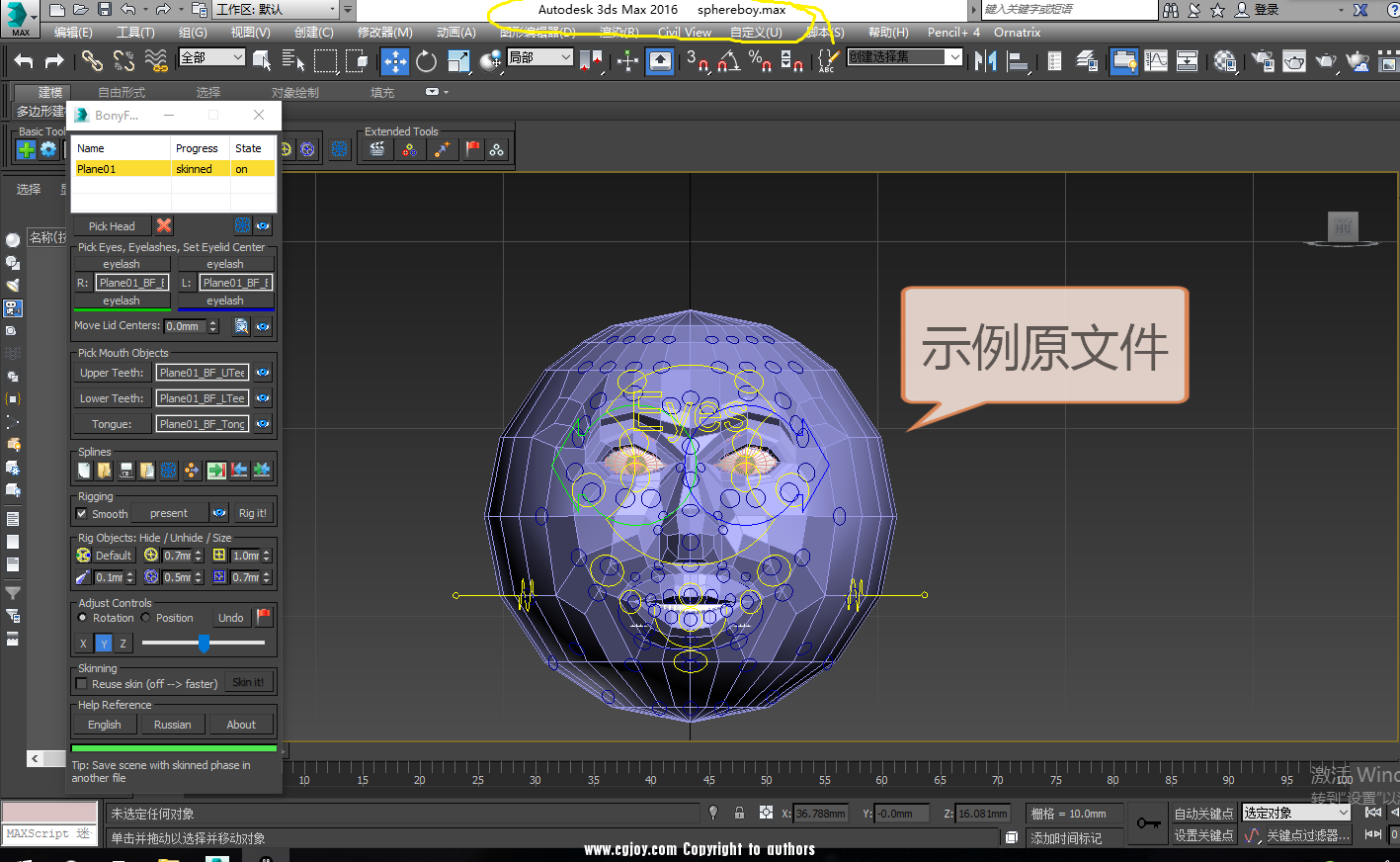
Task: Toggle Upper Teeth visibility eye icon
Action: [x=263, y=373]
